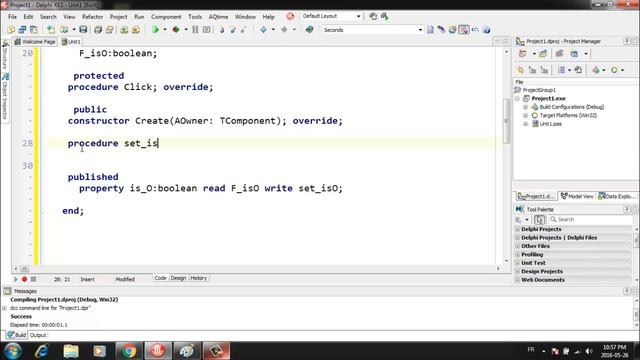Screen dimensions: 640x360
Task: Open the Structure side panel tab
Action: pos(5,55)
